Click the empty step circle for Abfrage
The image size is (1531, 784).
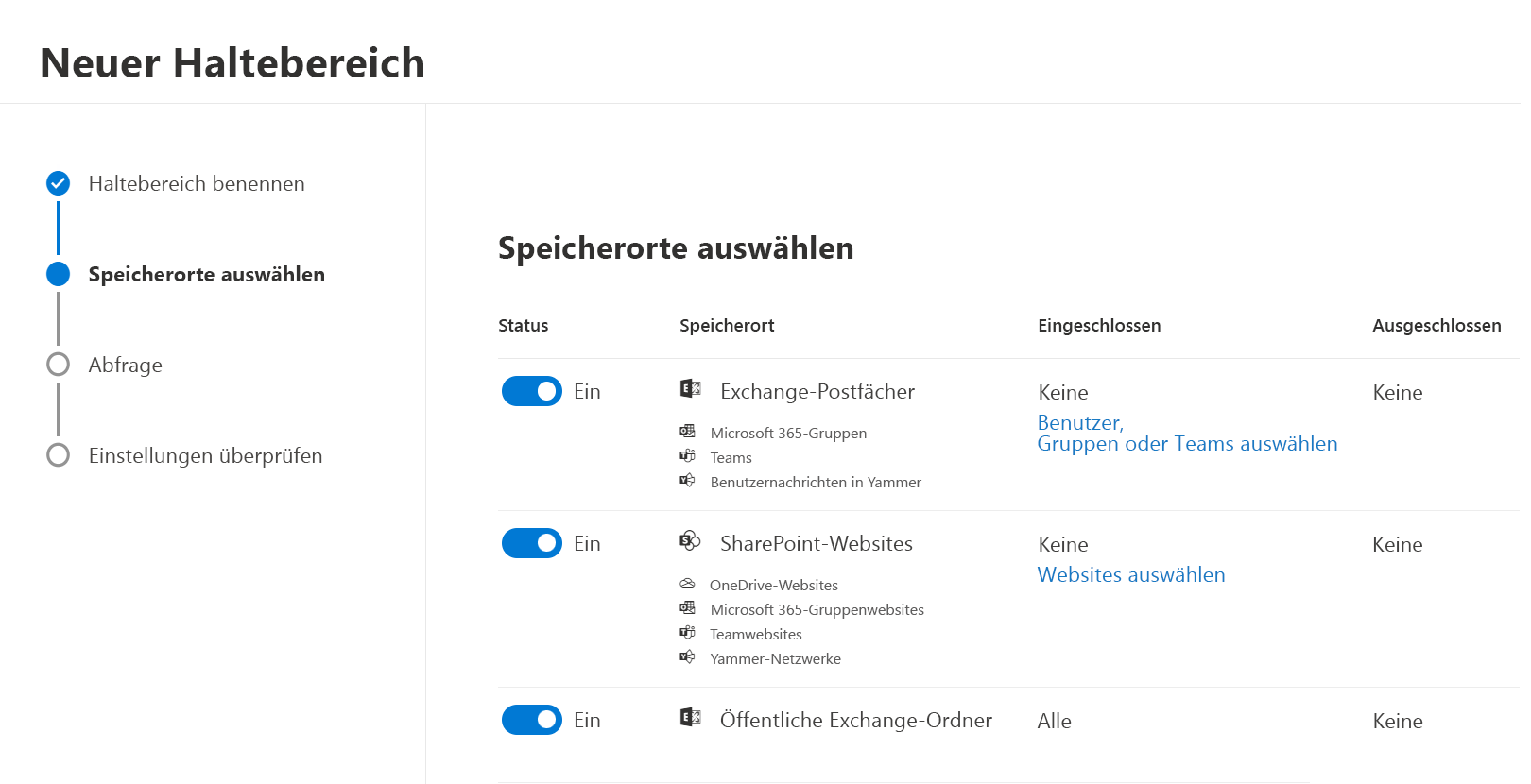click(58, 365)
